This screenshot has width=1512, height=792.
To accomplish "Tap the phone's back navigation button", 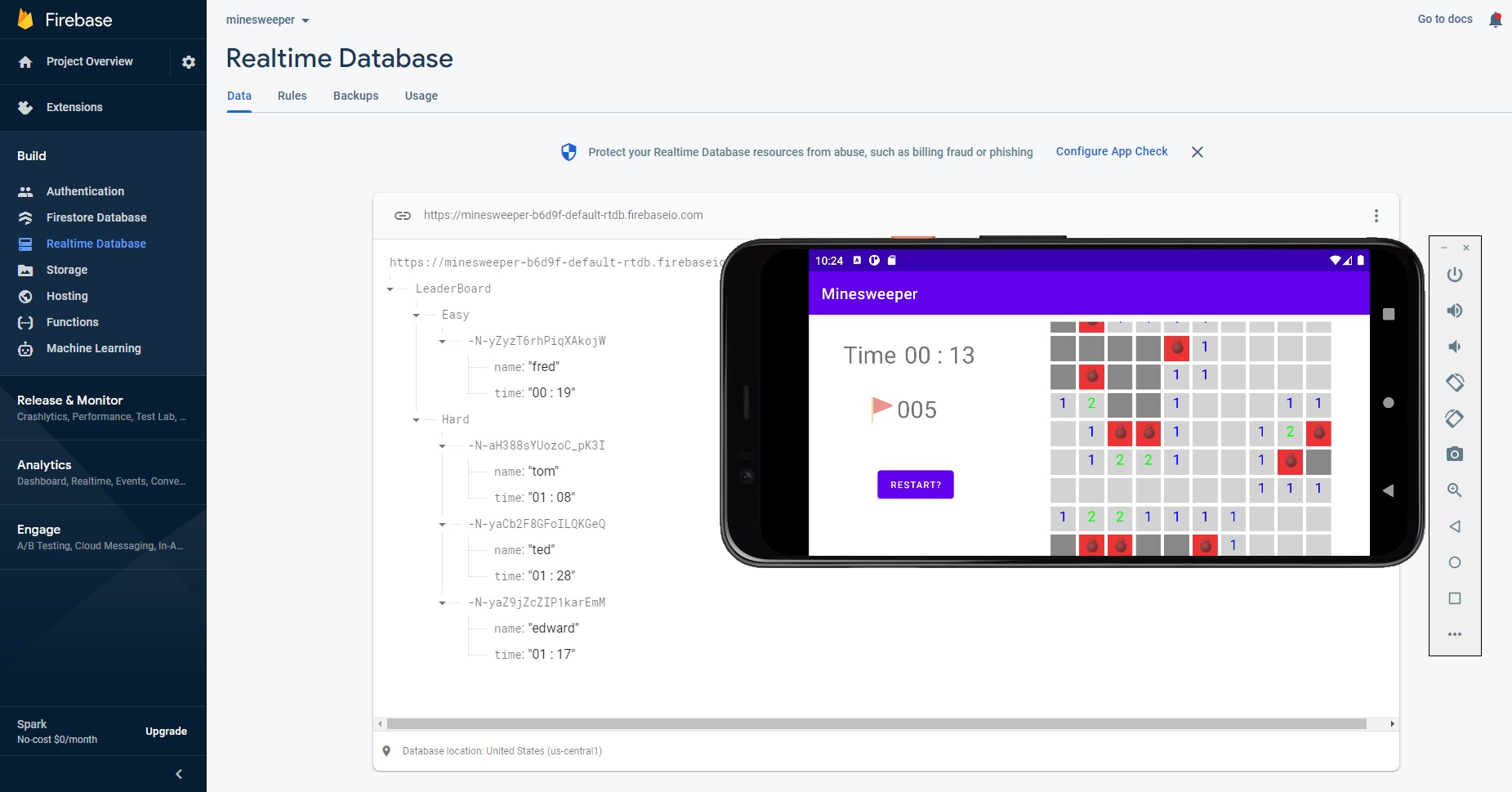I will [x=1388, y=490].
